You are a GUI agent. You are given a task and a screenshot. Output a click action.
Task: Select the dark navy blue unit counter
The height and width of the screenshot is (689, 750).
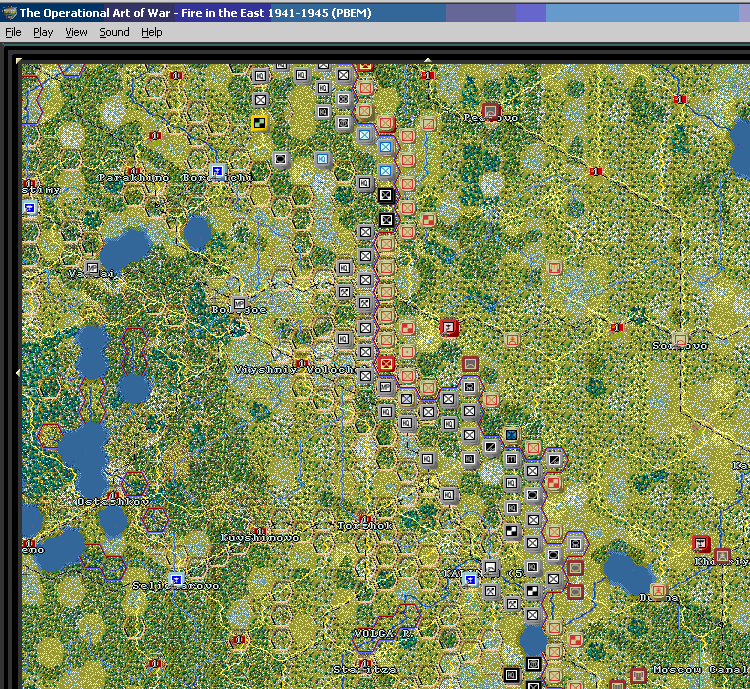coord(511,435)
